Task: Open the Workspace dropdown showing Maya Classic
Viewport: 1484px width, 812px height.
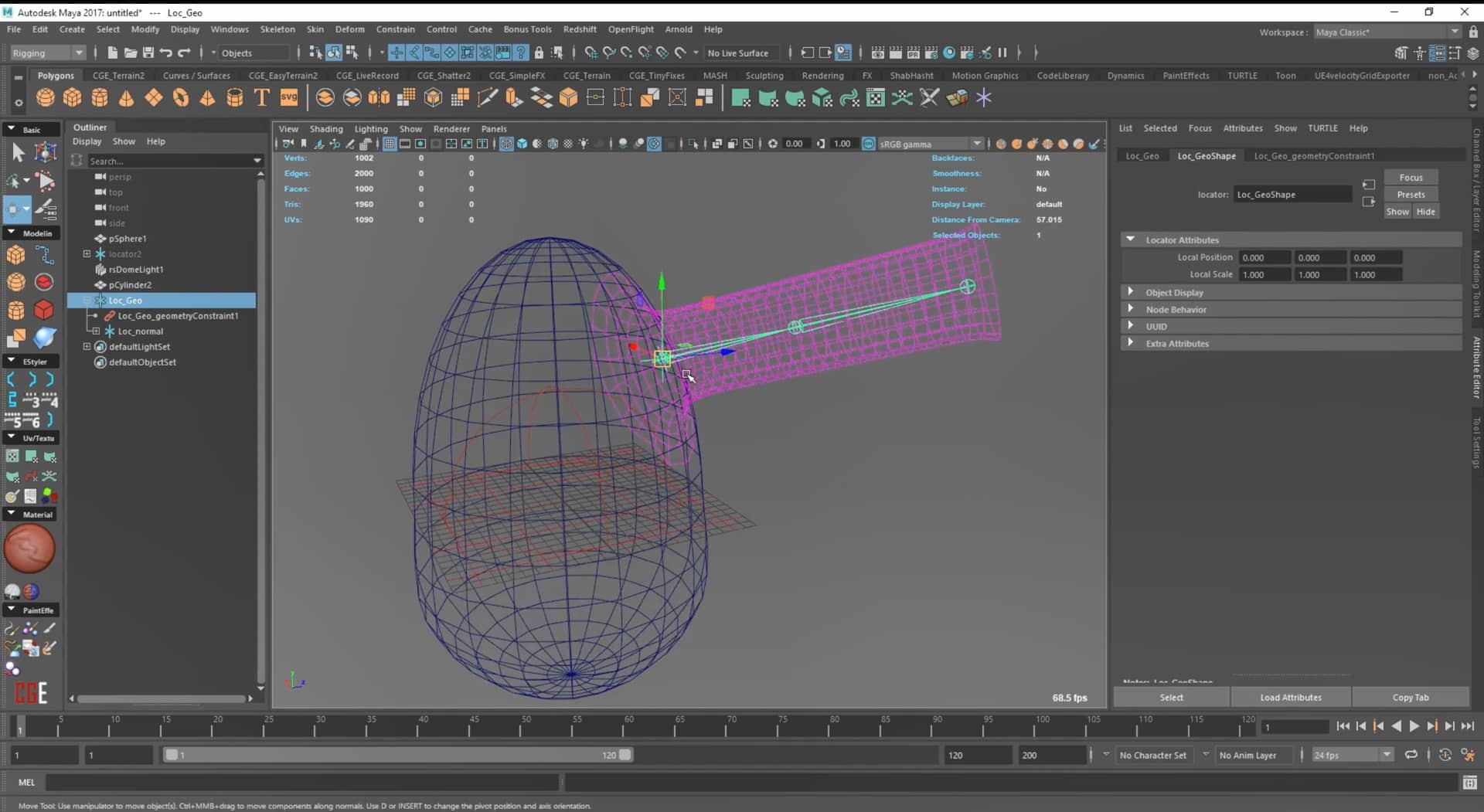Action: (x=1386, y=32)
